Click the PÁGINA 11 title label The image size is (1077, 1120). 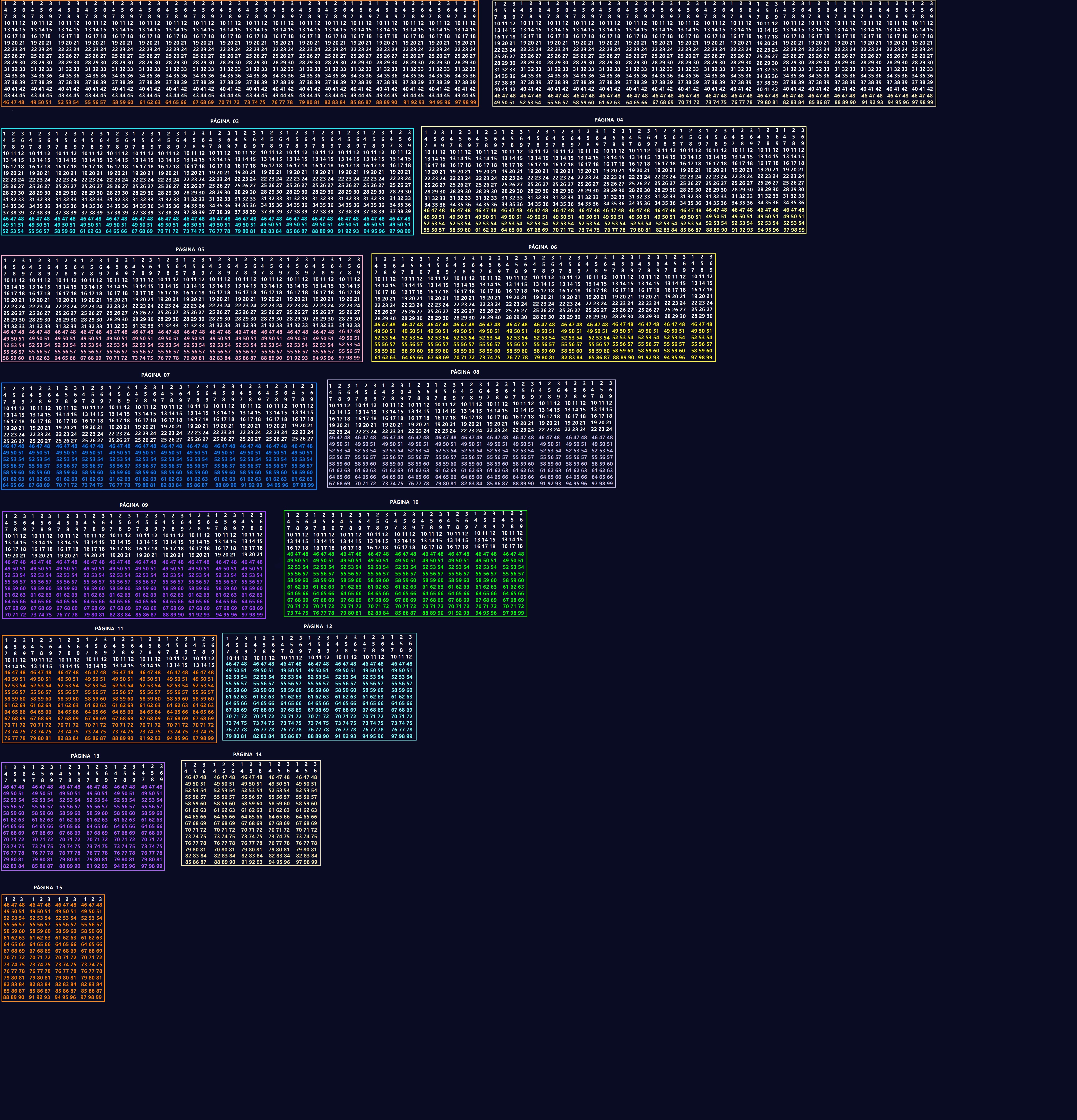click(x=109, y=629)
